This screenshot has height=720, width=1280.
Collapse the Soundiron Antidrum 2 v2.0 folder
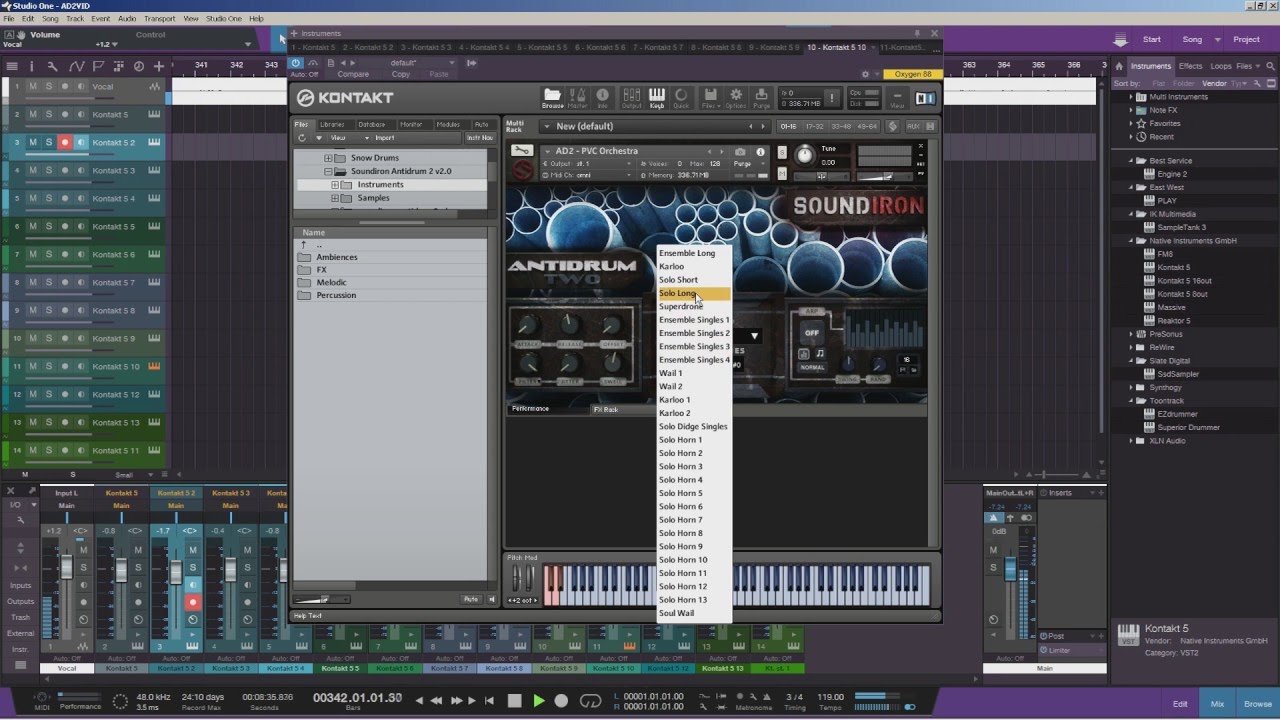pos(327,171)
